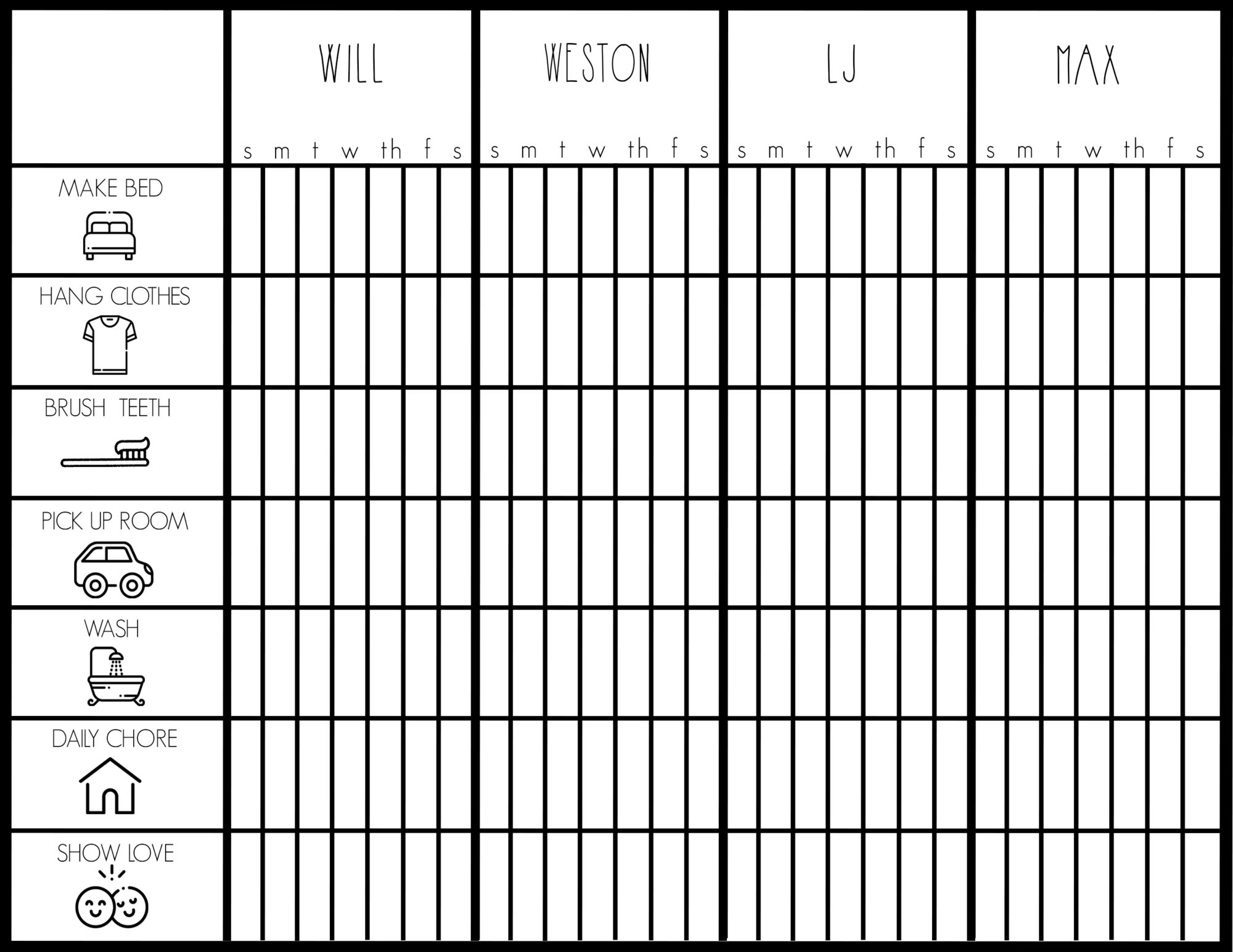The width and height of the screenshot is (1233, 952).
Task: Select the Daily Chore house icon
Action: (110, 790)
